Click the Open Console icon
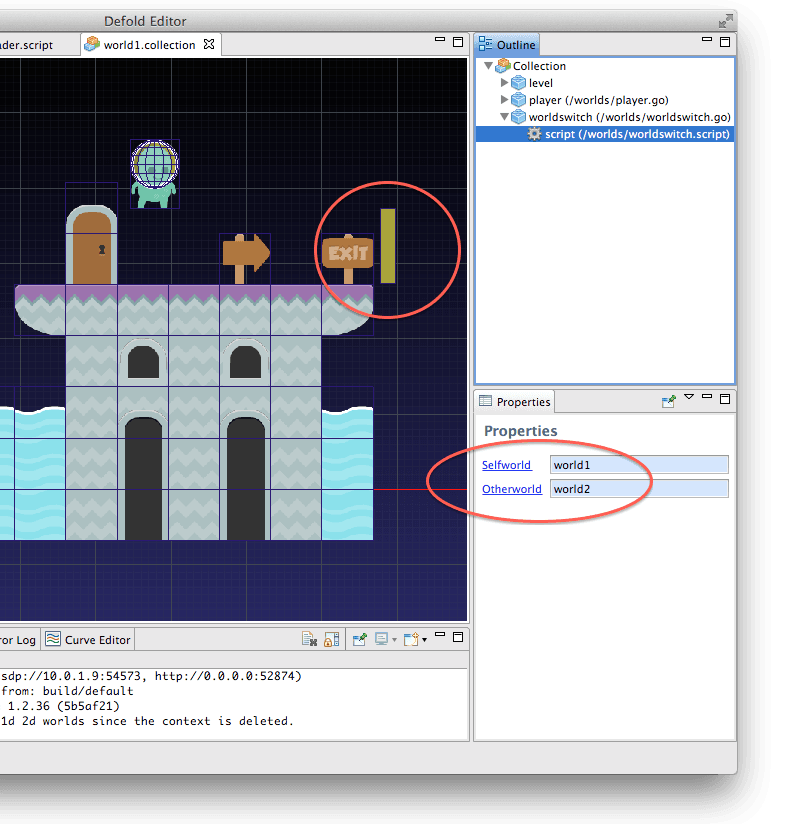The width and height of the screenshot is (792, 824). [x=412, y=640]
